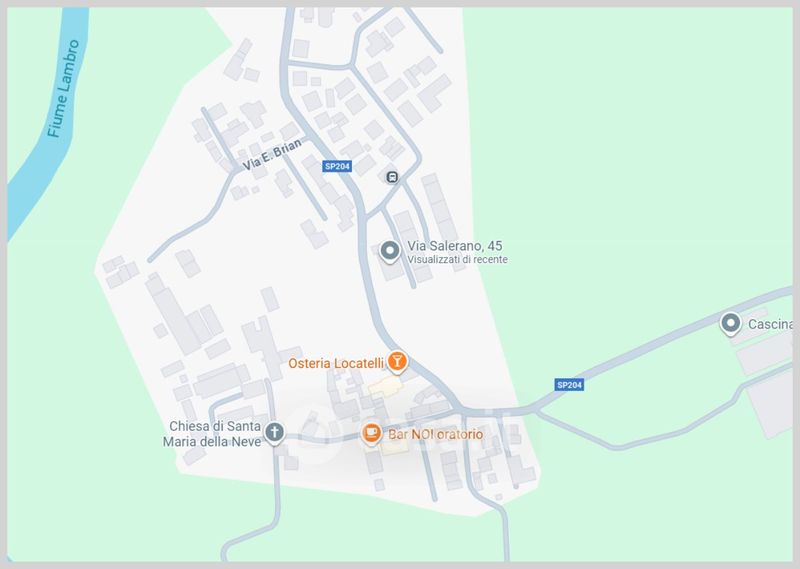Click the SP204 road shield near Cascina

click(x=569, y=385)
